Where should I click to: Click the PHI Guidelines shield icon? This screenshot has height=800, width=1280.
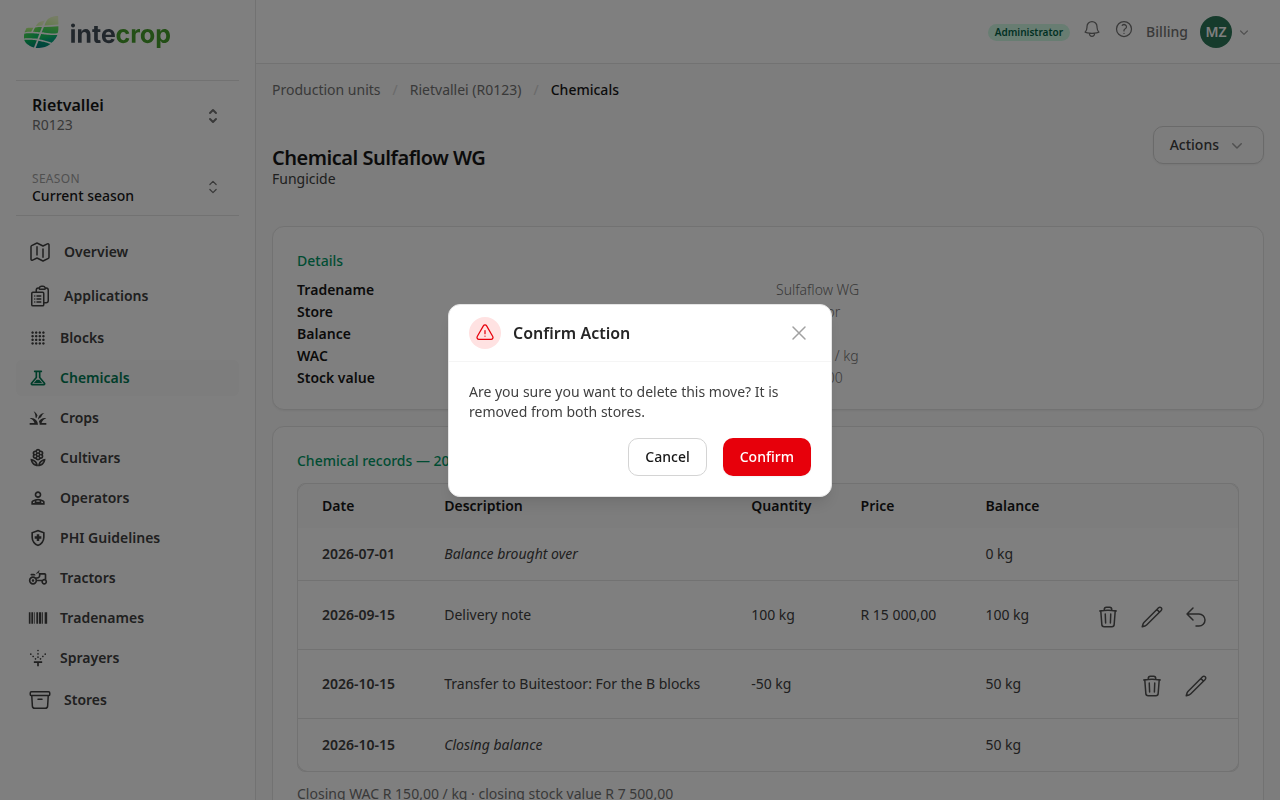tap(38, 538)
